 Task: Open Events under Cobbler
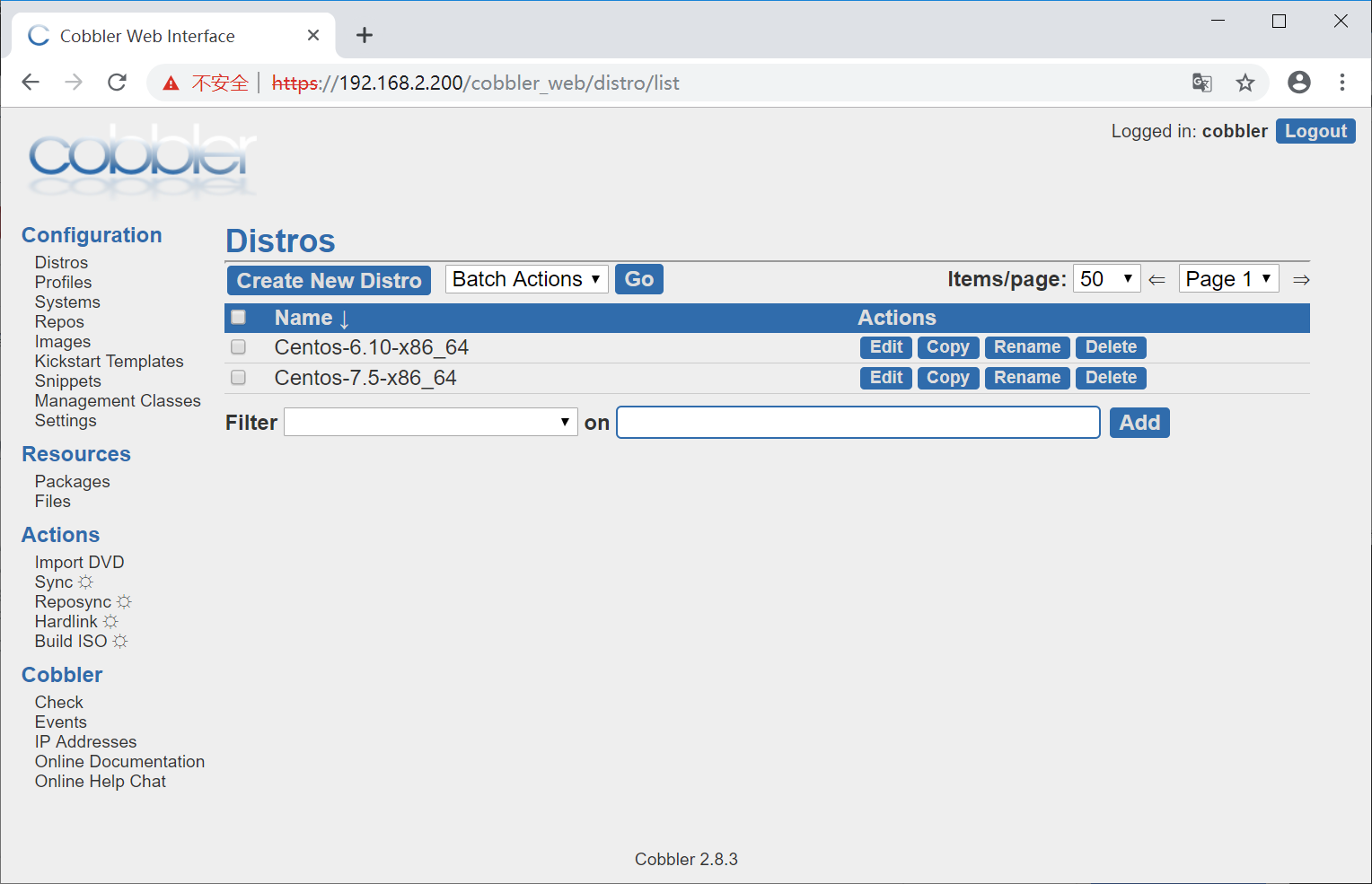tap(61, 722)
